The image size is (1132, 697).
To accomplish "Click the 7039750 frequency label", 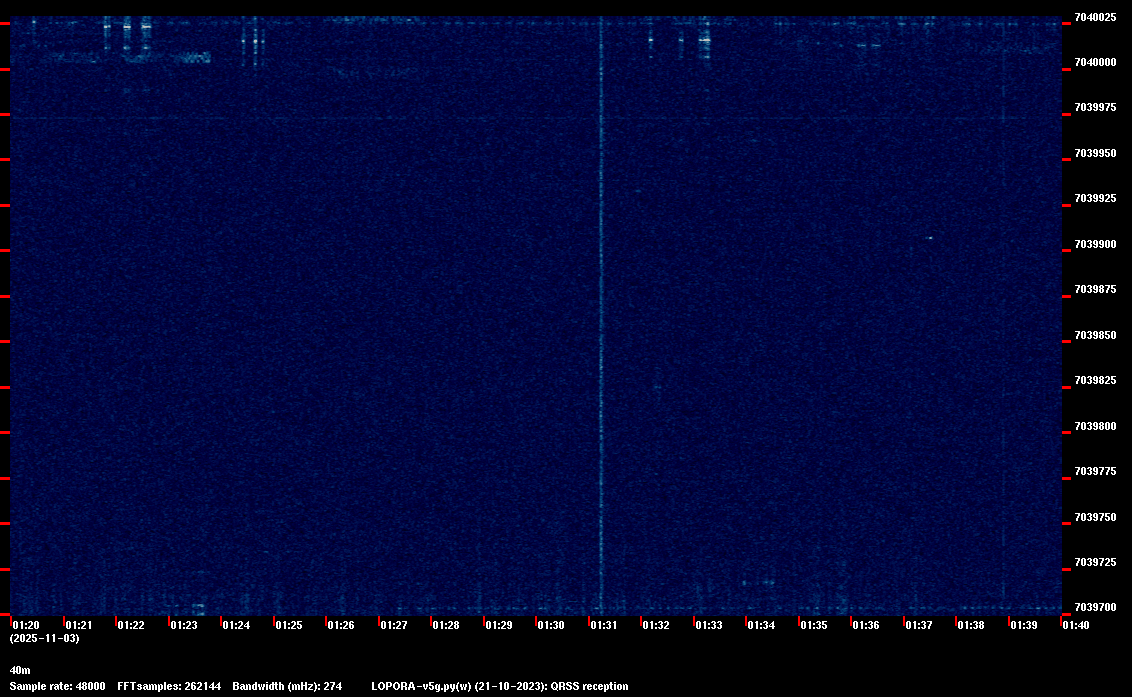I will pyautogui.click(x=1095, y=518).
